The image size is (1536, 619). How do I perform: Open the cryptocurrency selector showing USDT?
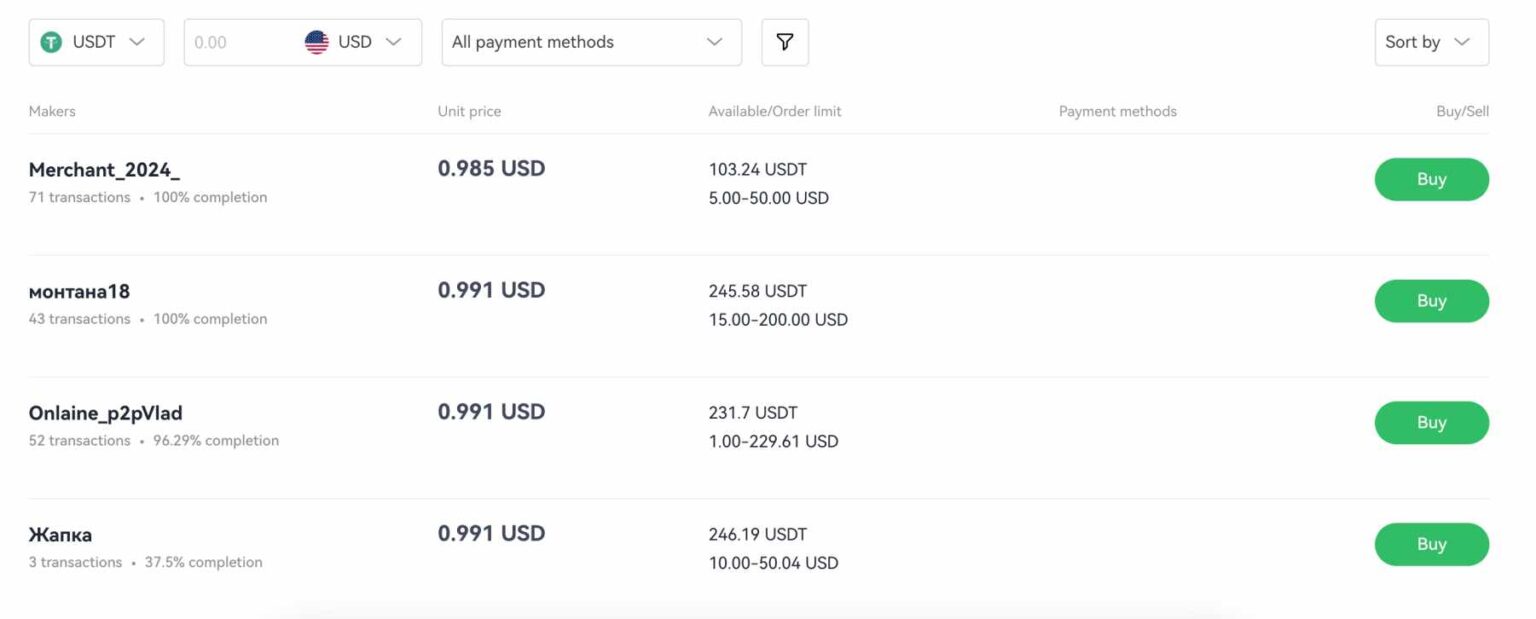(x=95, y=42)
